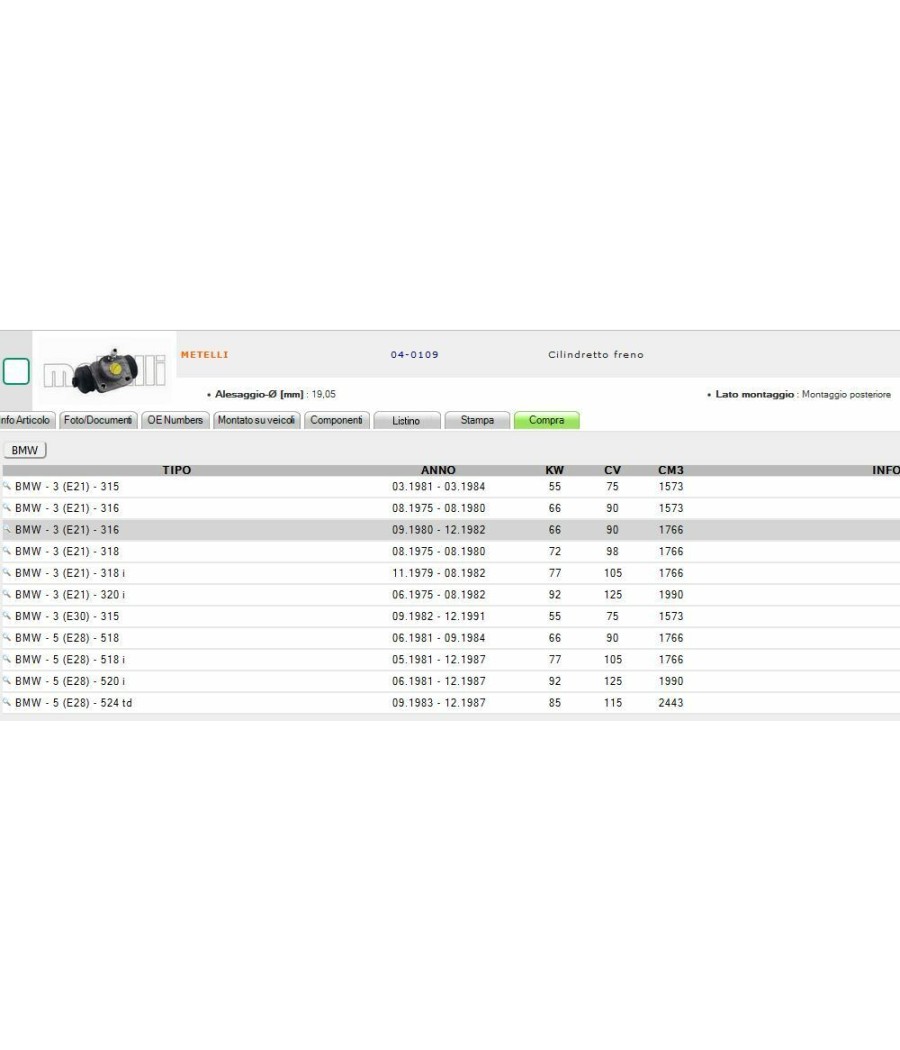Select row text BMW - 3 (E21) - 318
Image resolution: width=900 pixels, height=1050 pixels.
click(x=67, y=552)
